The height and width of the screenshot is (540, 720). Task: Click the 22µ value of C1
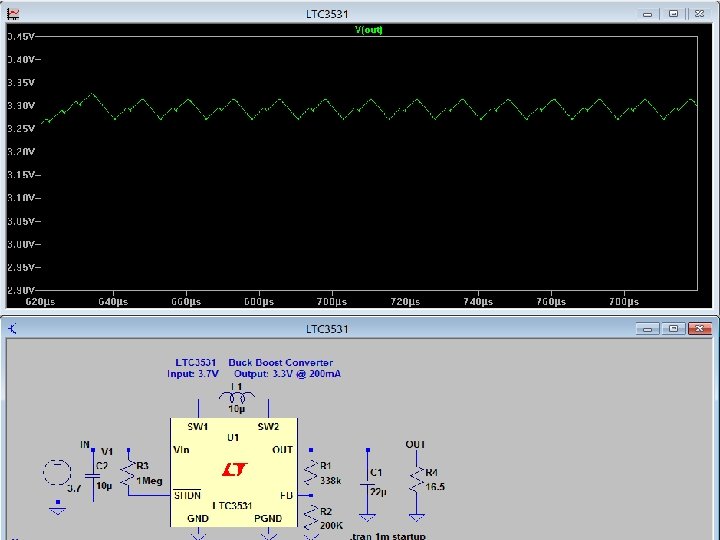pos(378,492)
